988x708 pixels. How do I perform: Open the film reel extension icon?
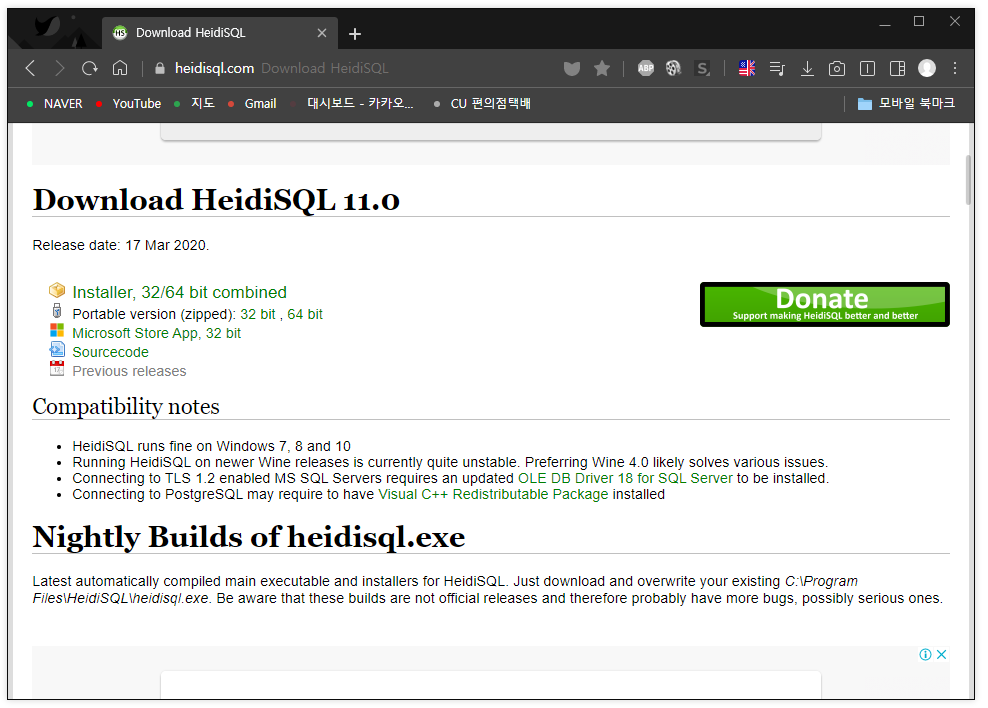pyautogui.click(x=674, y=68)
